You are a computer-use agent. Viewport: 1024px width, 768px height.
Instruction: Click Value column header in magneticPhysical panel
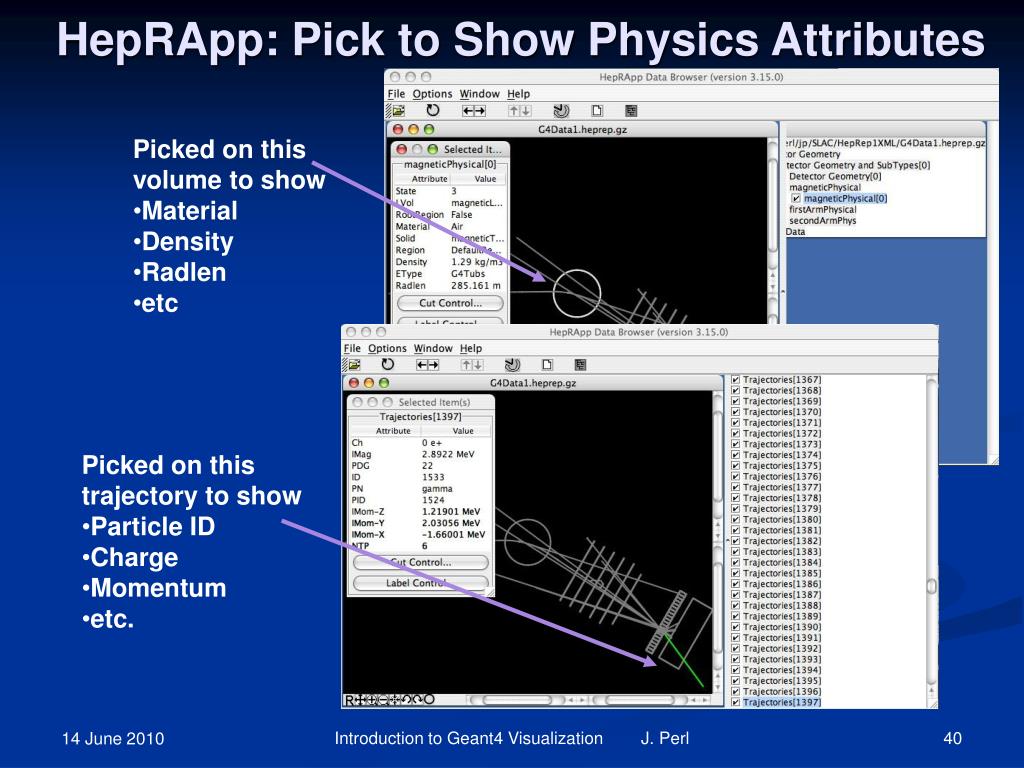tap(485, 179)
